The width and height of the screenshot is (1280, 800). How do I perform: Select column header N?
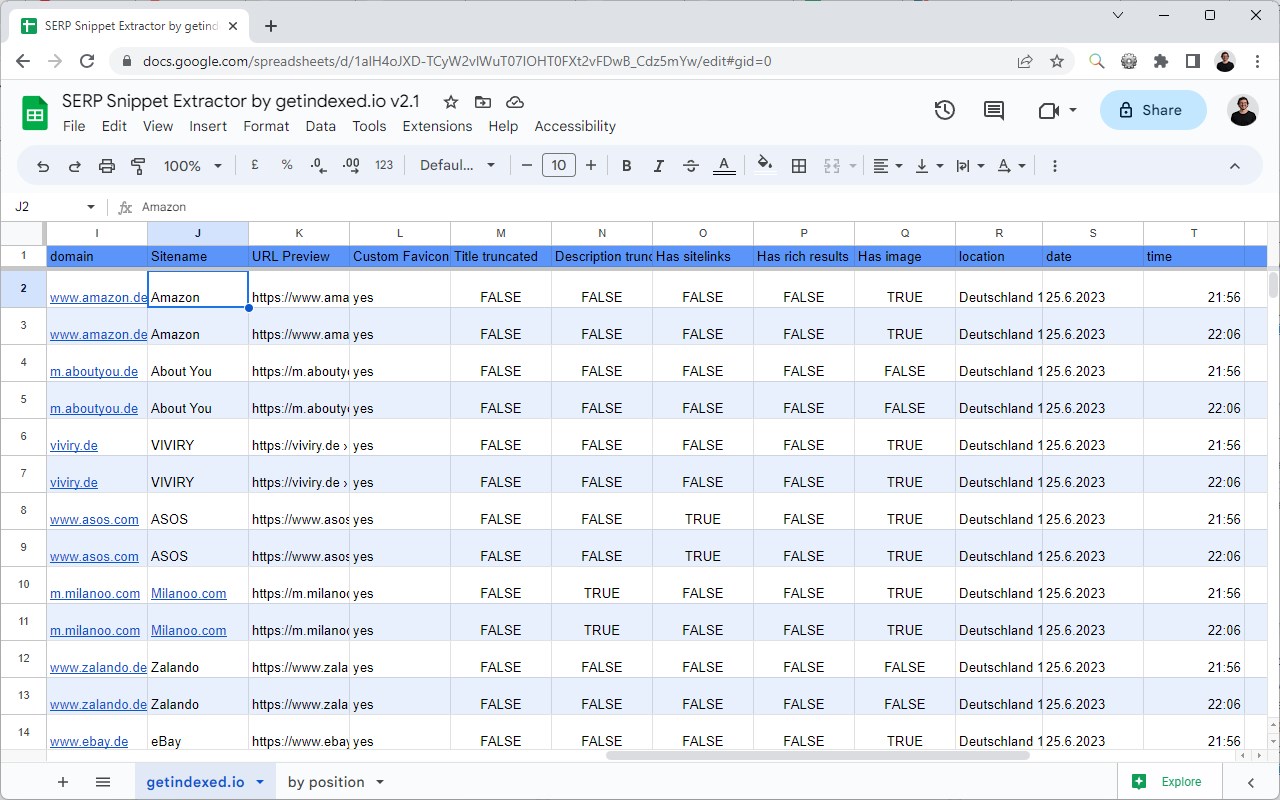602,233
